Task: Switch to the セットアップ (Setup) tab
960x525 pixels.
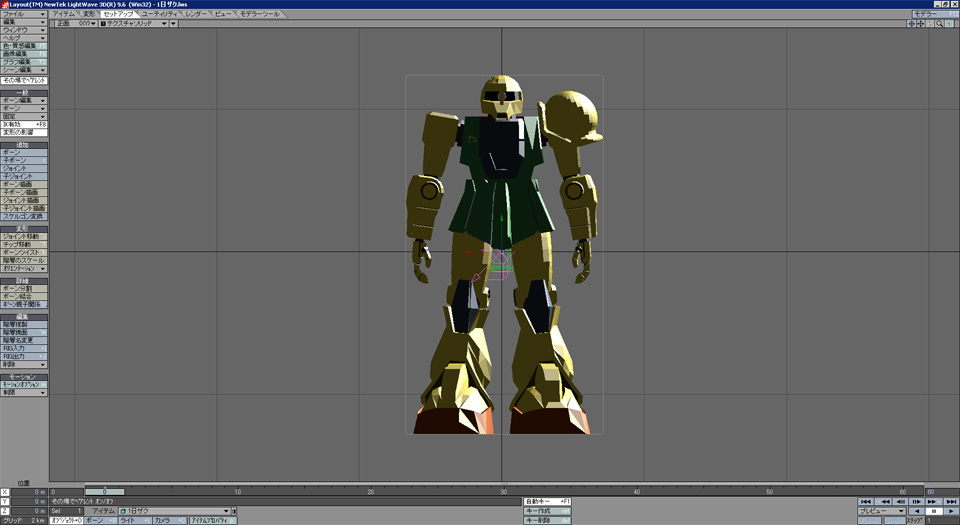Action: click(x=118, y=14)
